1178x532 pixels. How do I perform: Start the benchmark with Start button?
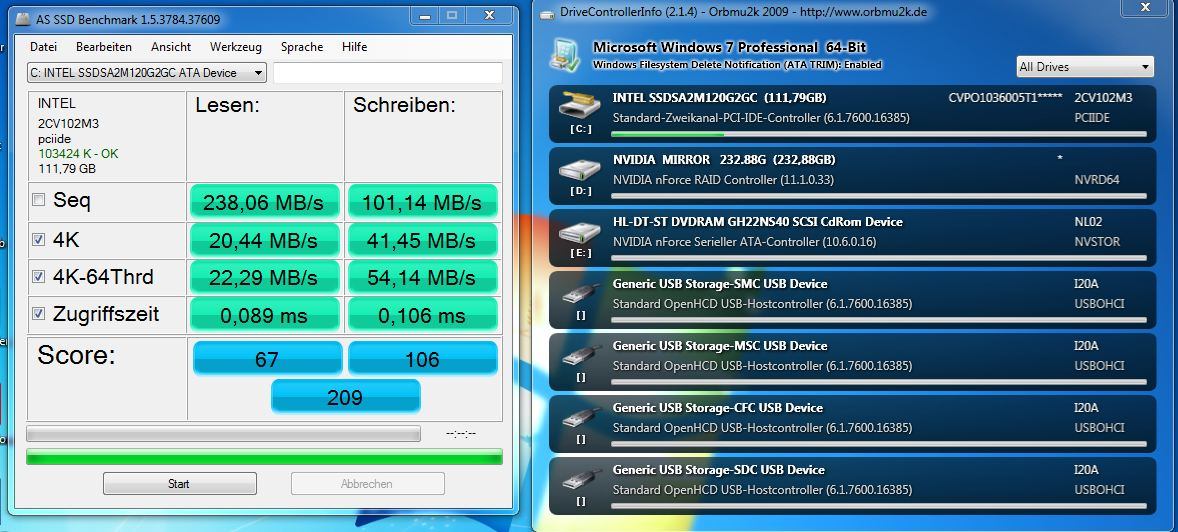tap(179, 484)
